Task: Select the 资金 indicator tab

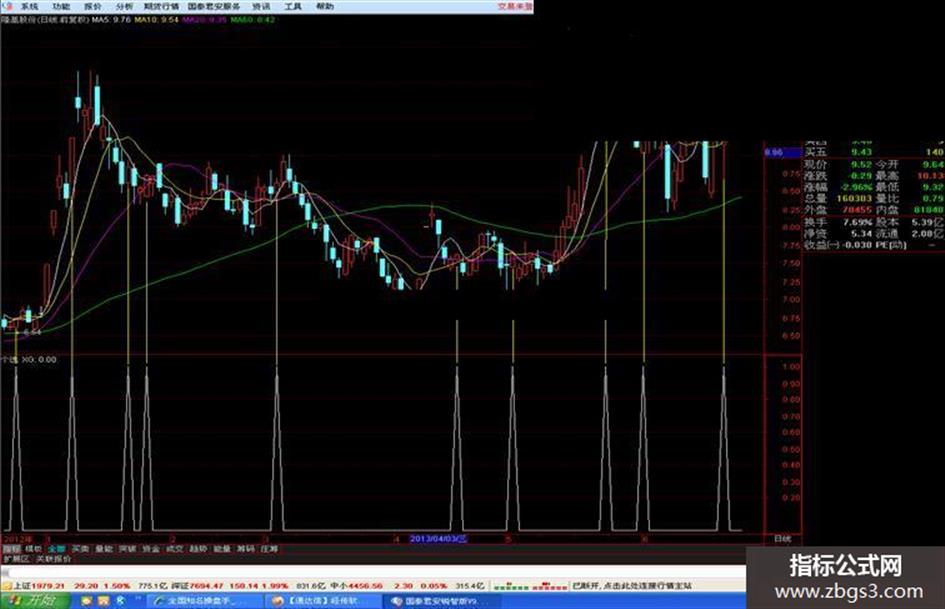Action: (x=151, y=549)
